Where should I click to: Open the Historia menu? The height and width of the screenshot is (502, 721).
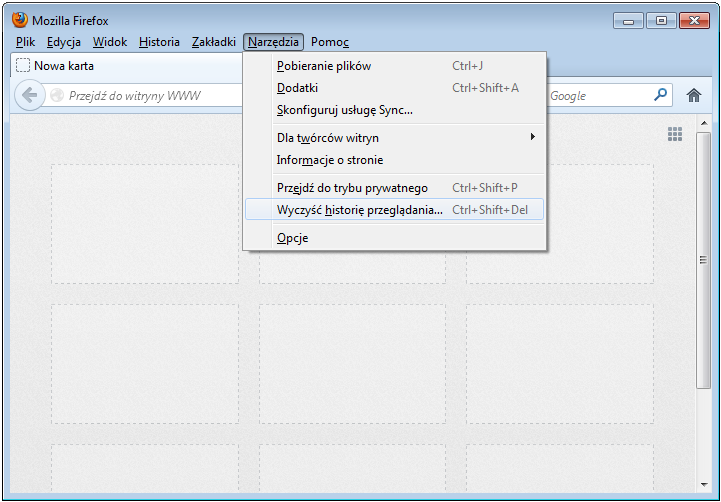pyautogui.click(x=159, y=42)
